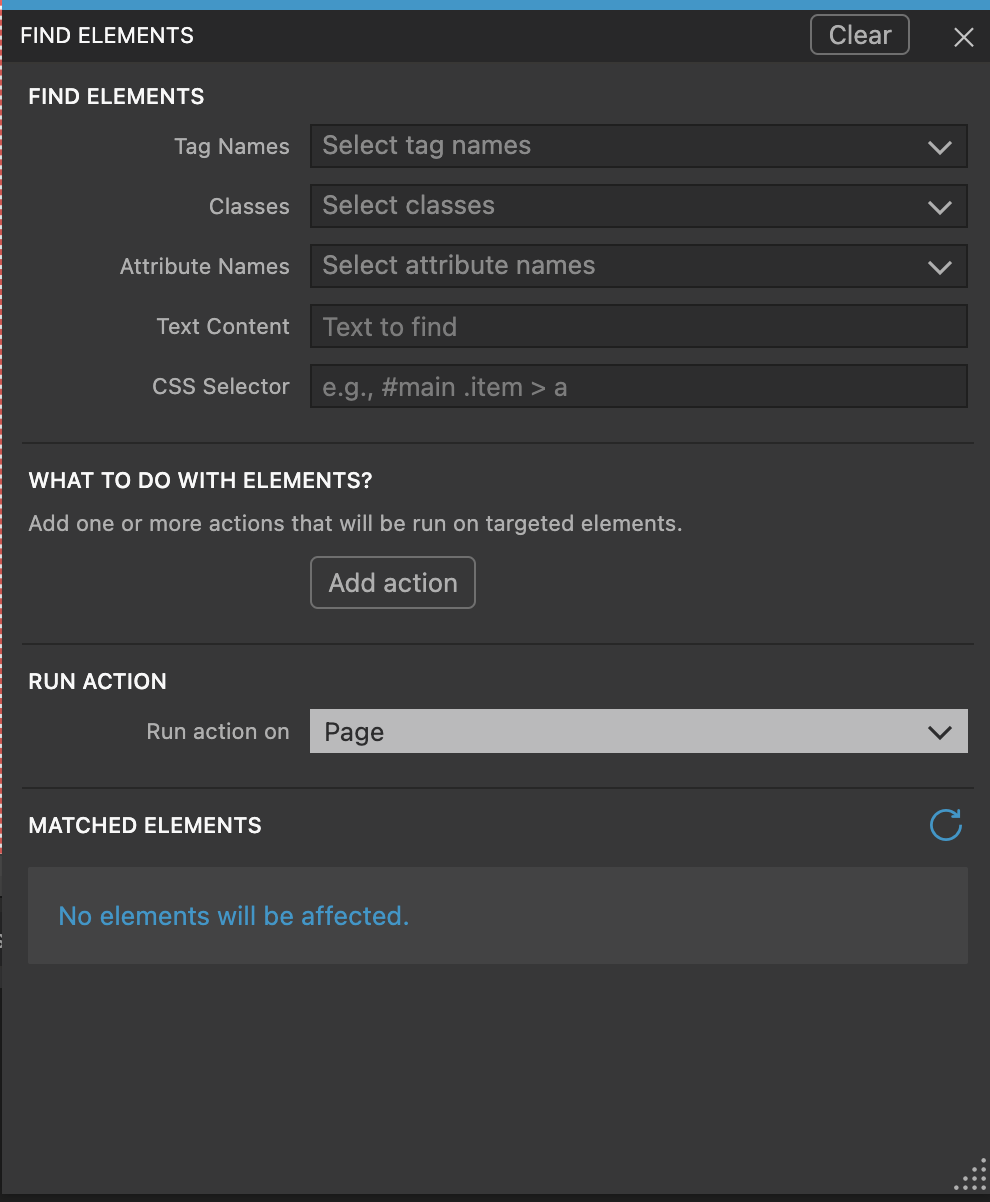
Task: Click the Text Content label
Action: 223,327
